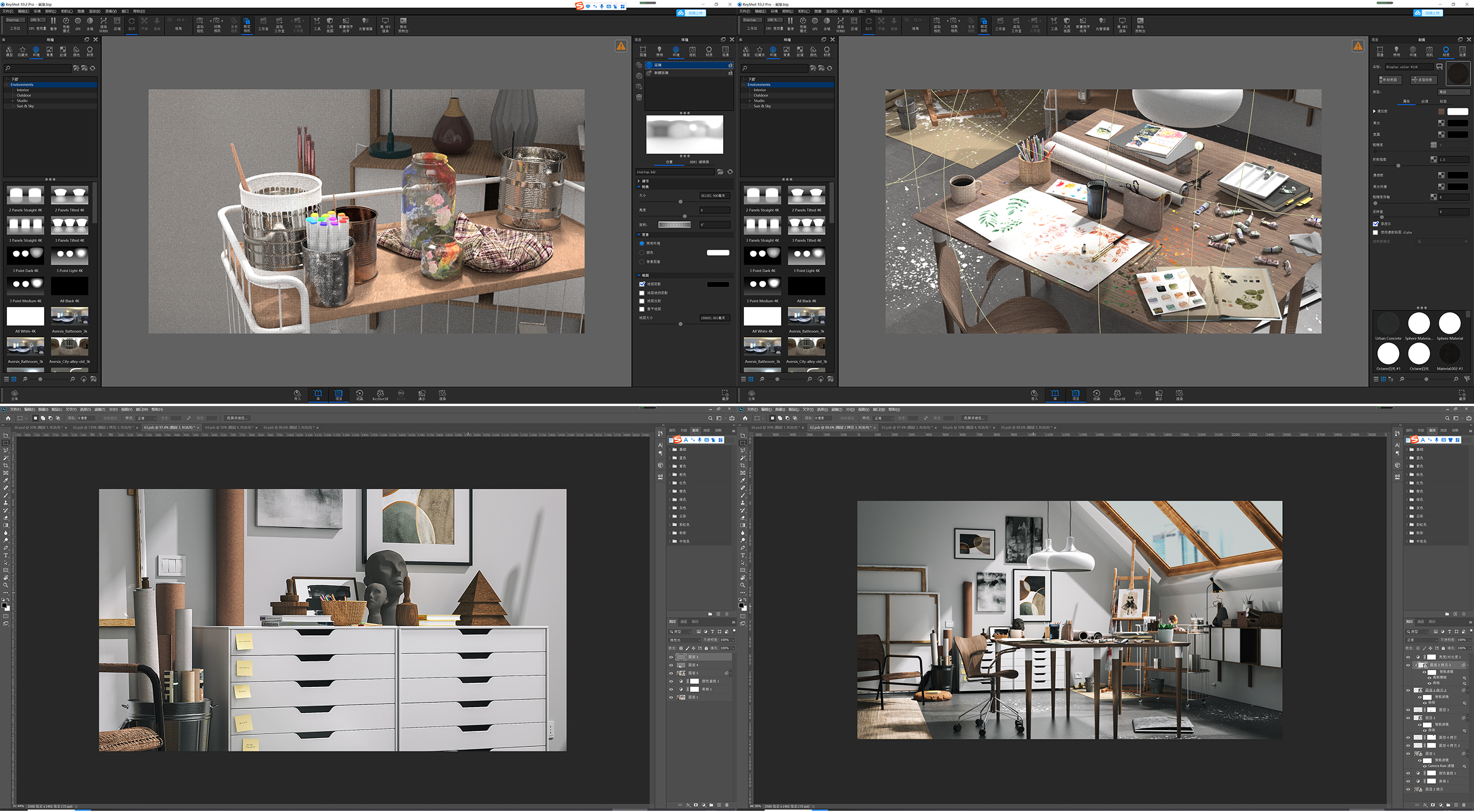Uncheck the 地面阴影 ground shadows checkbox
The width and height of the screenshot is (1474, 812).
point(642,284)
